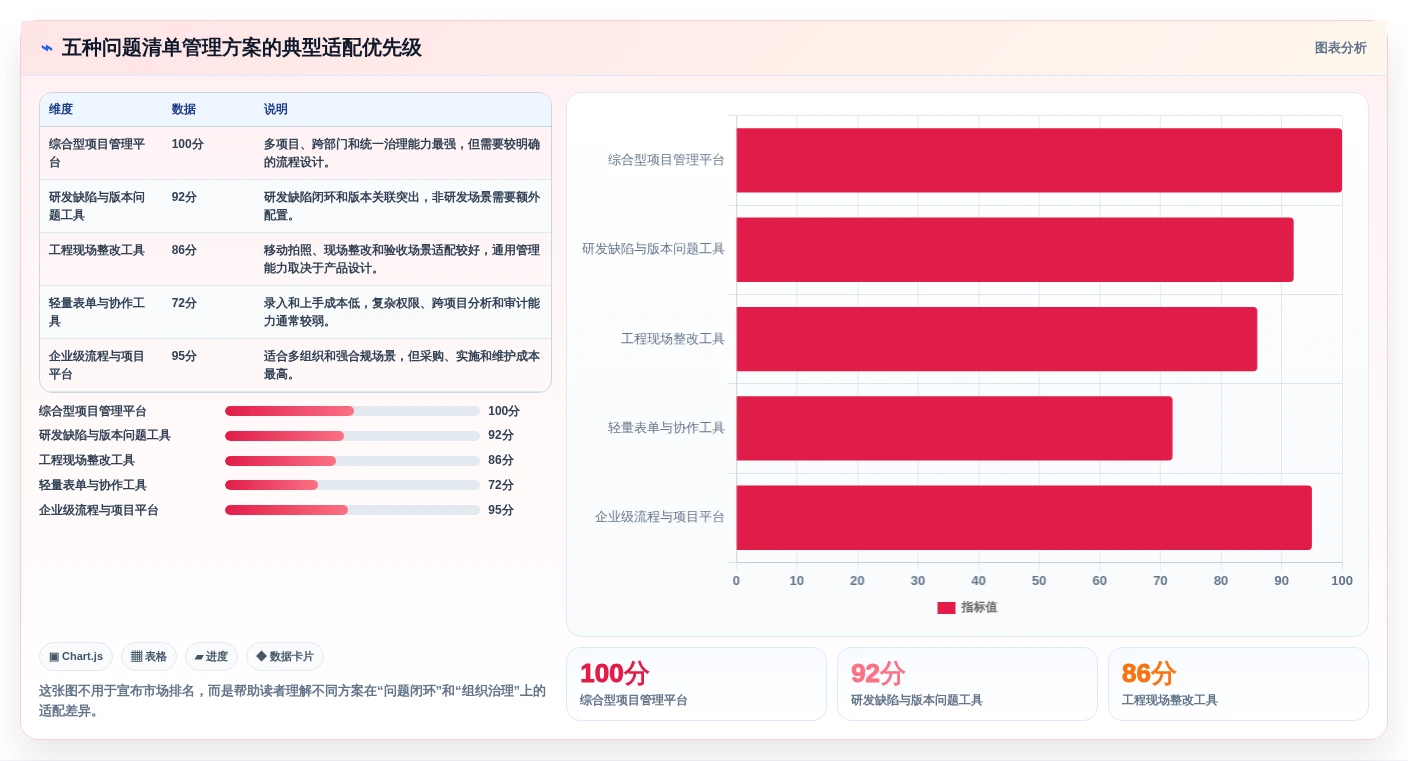Click the 研发缺陷与版本问题工具 progress bar

352,436
